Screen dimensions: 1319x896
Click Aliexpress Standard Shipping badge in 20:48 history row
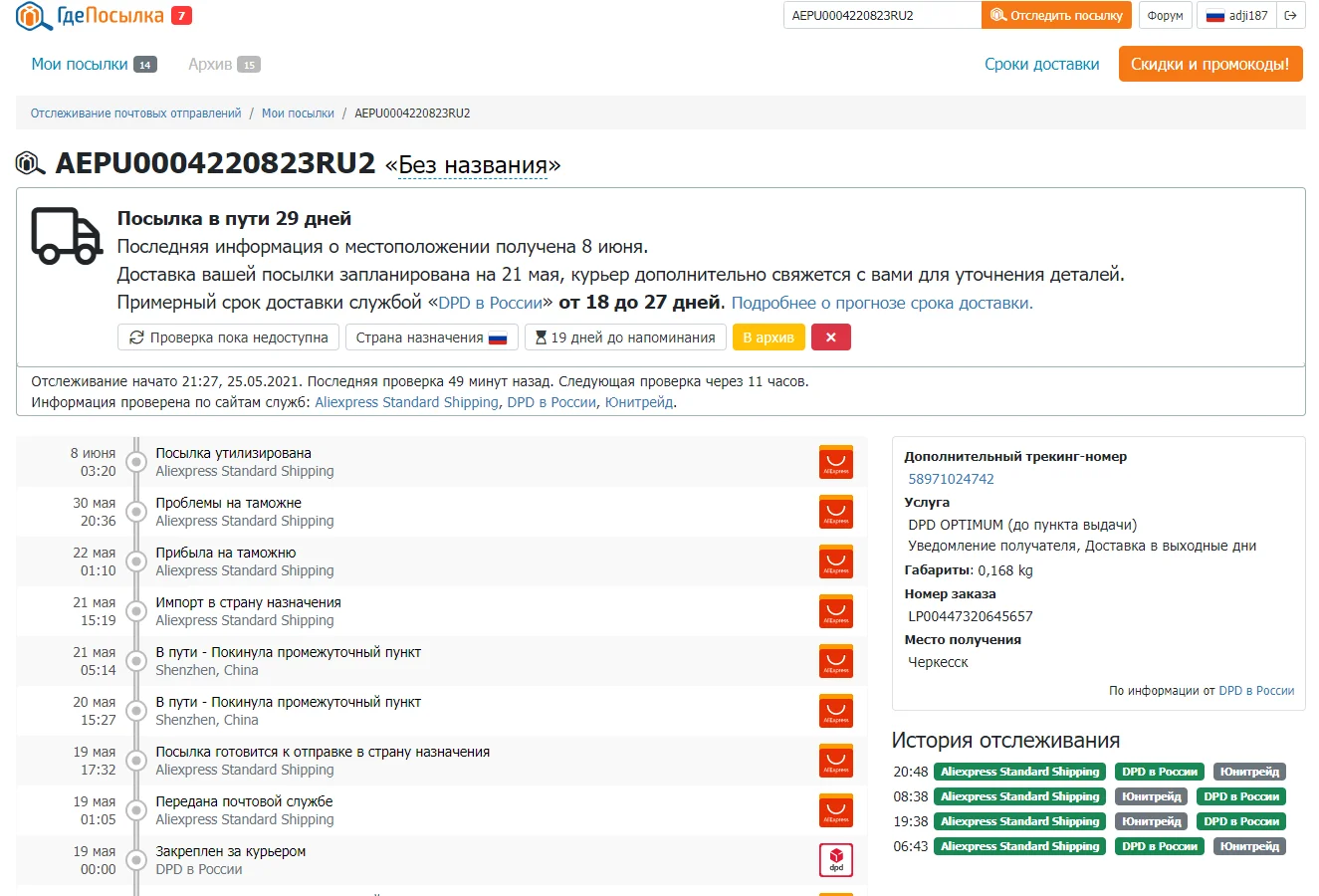tap(1020, 772)
